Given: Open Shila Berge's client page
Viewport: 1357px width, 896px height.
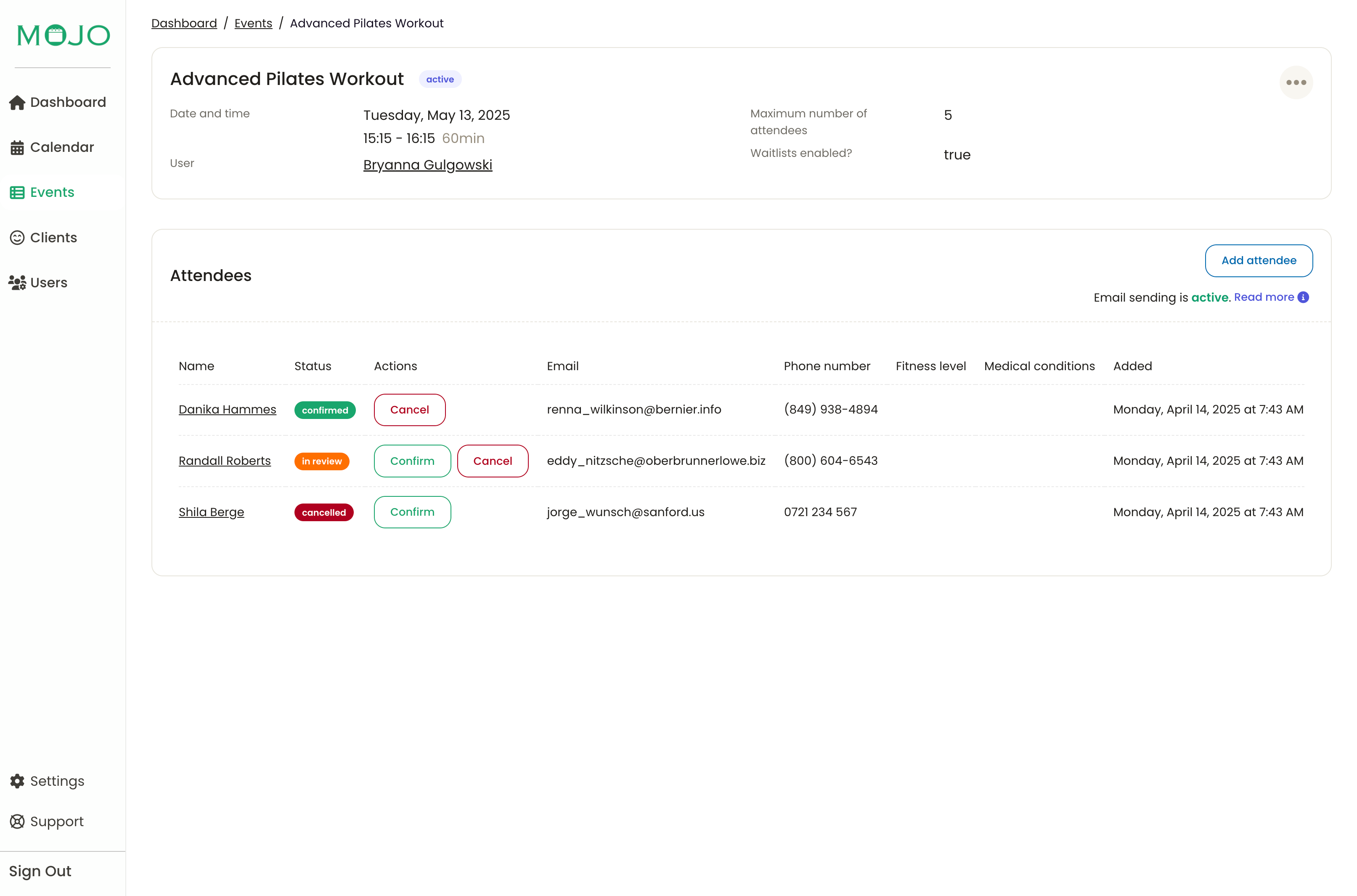Looking at the screenshot, I should click(x=211, y=512).
